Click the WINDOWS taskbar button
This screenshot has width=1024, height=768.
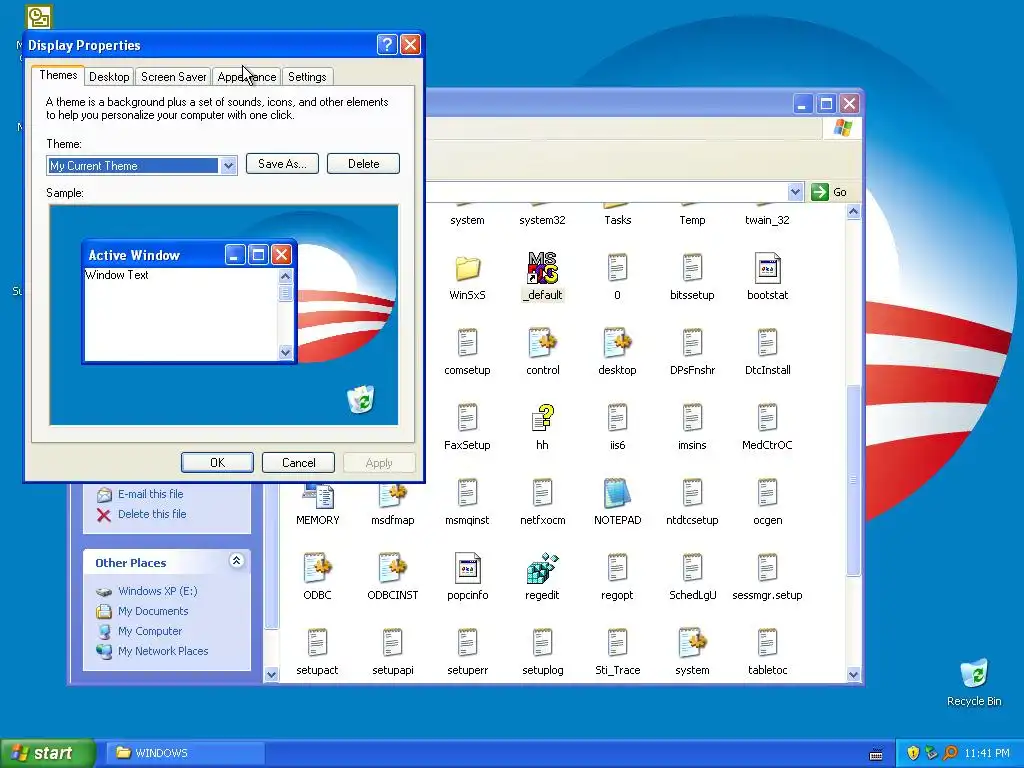coord(185,753)
